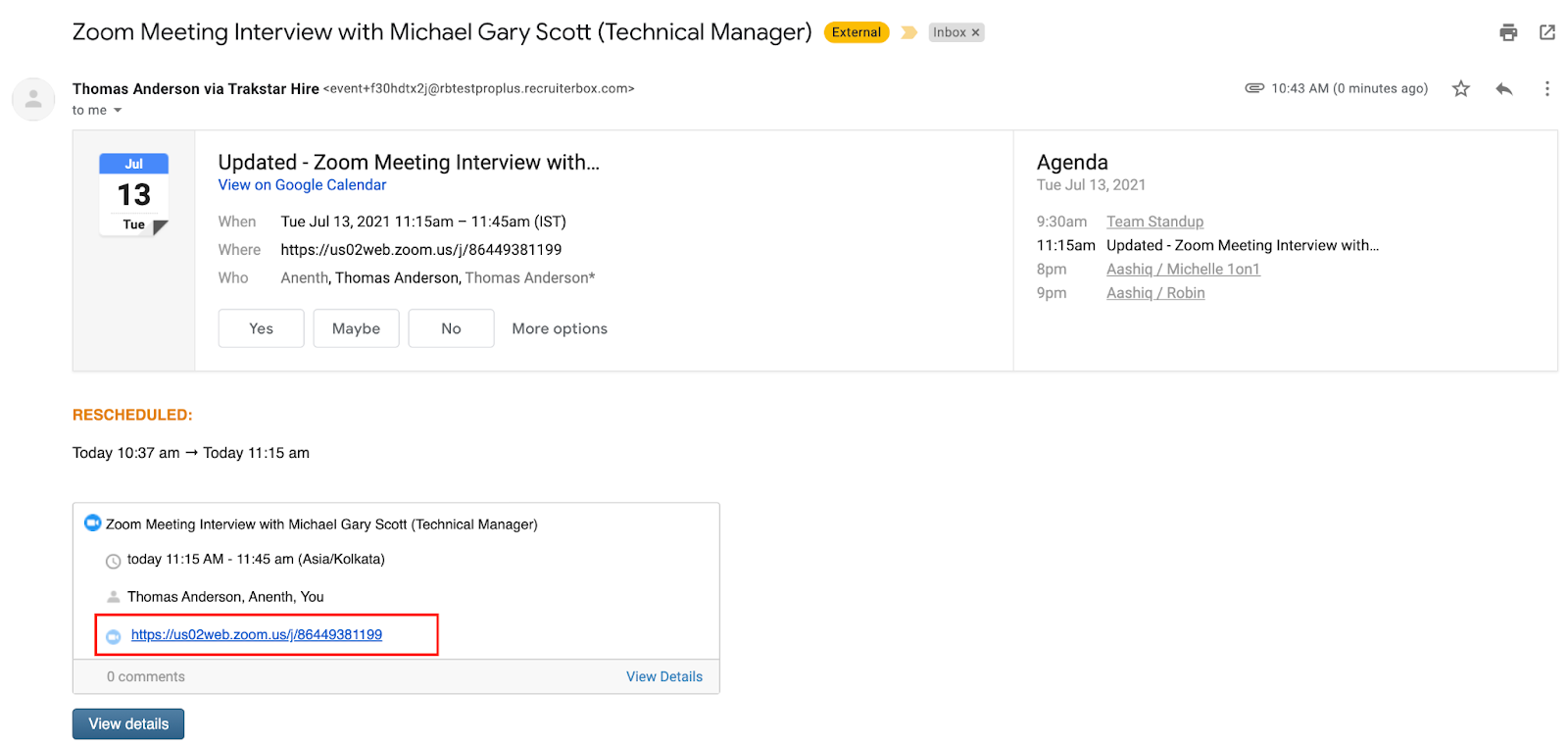Click the sender email address text
The height and width of the screenshot is (745, 1568).
pyautogui.click(x=479, y=89)
